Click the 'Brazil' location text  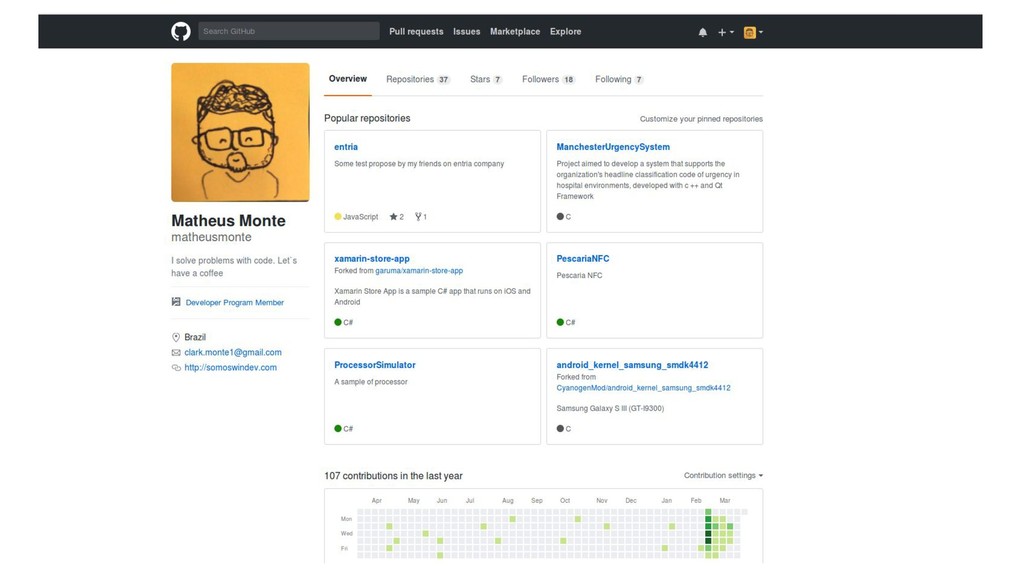(x=195, y=337)
